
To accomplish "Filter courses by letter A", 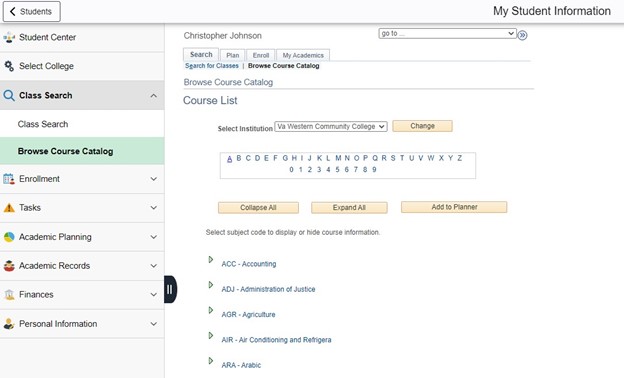I will tap(230, 159).
